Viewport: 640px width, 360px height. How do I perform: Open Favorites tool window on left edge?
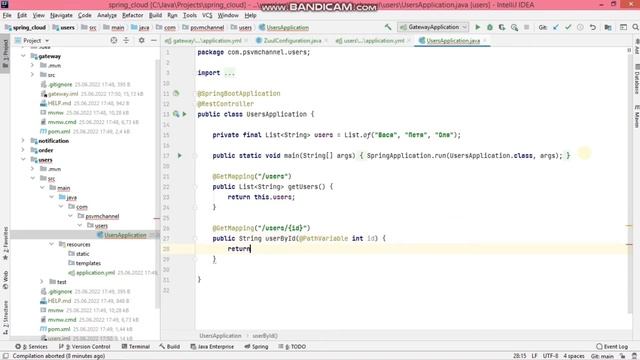[x=5, y=243]
